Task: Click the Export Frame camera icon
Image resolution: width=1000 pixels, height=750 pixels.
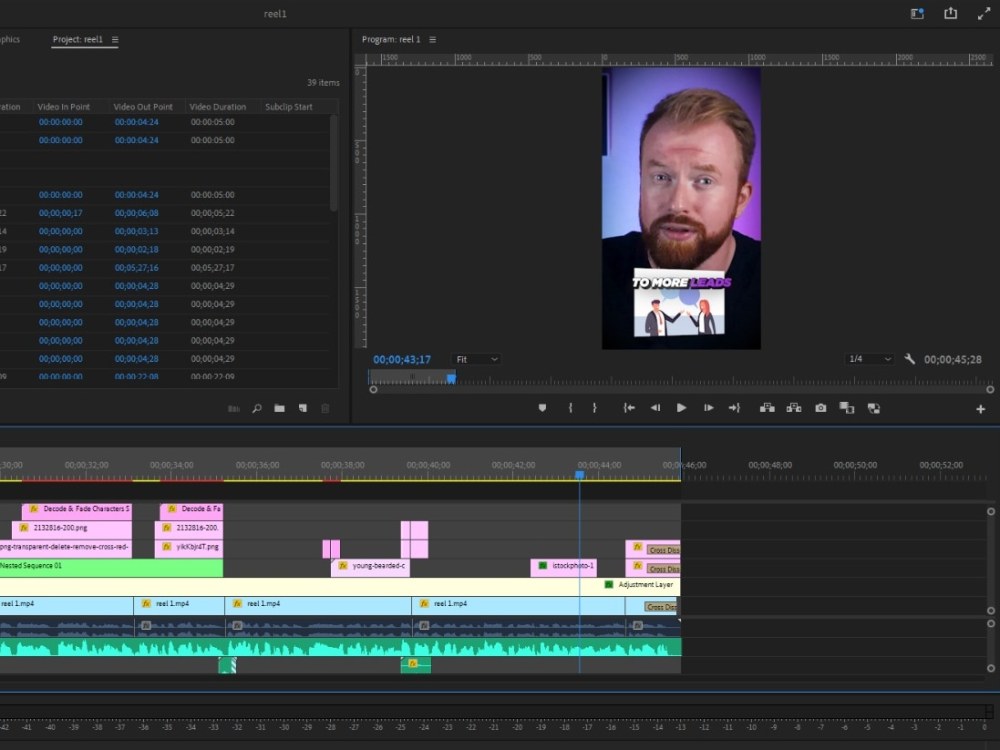Action: pos(820,408)
